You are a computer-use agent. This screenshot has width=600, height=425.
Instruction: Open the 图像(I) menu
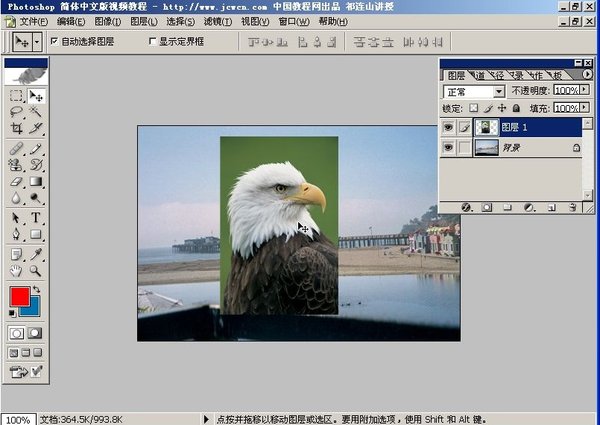(x=108, y=21)
